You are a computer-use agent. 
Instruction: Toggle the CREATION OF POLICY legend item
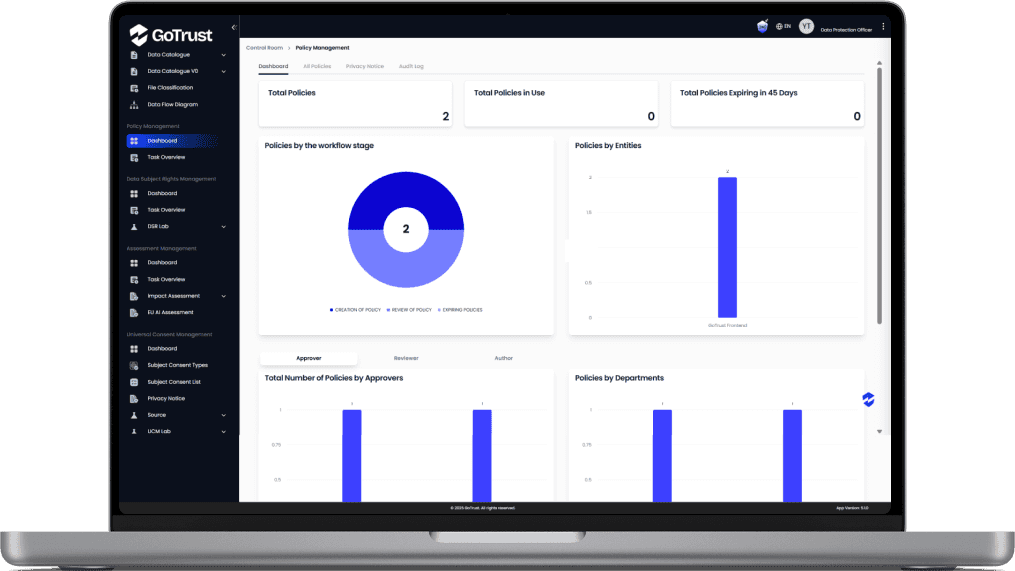point(355,310)
